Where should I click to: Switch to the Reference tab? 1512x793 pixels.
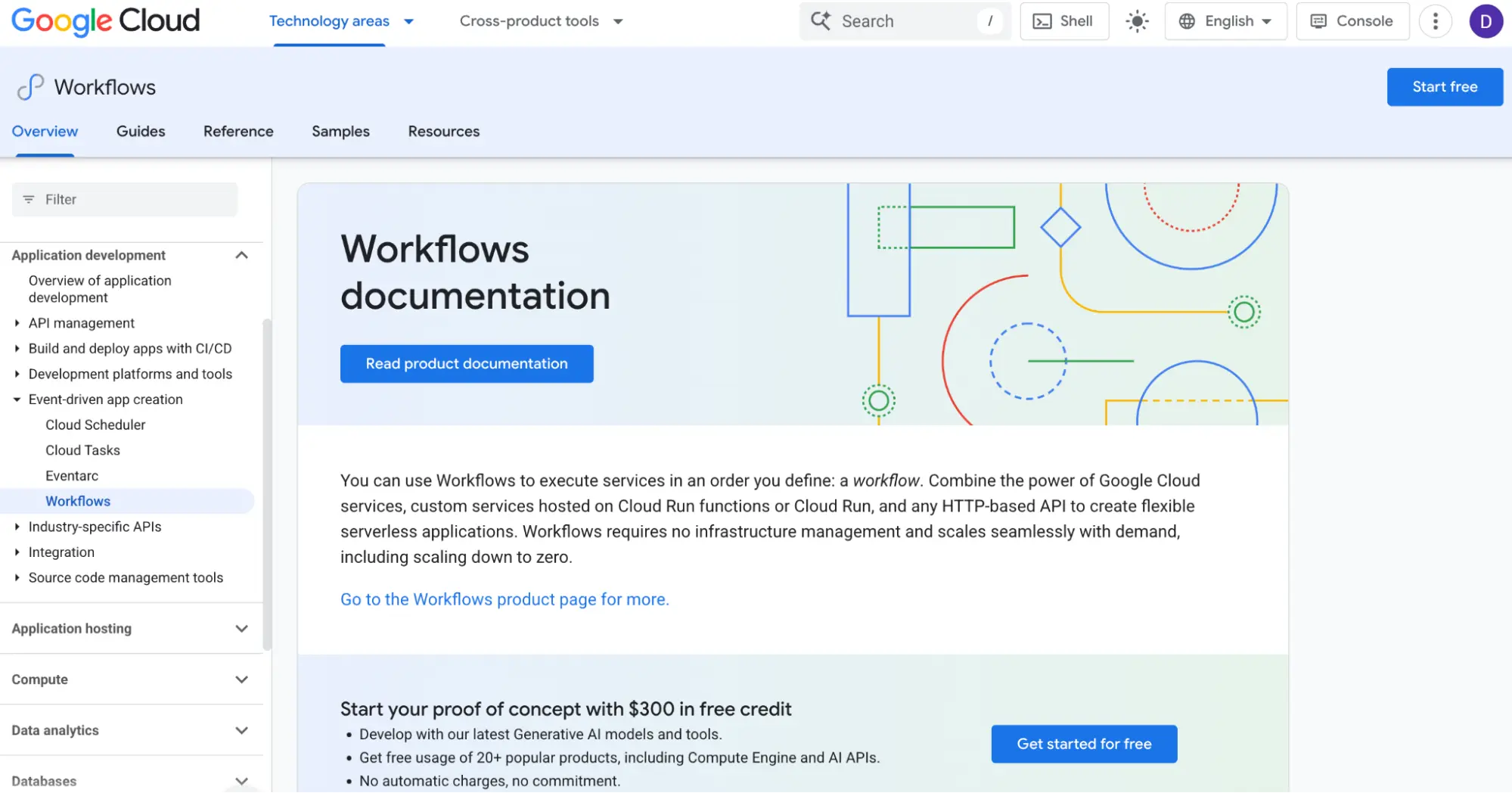click(x=238, y=132)
